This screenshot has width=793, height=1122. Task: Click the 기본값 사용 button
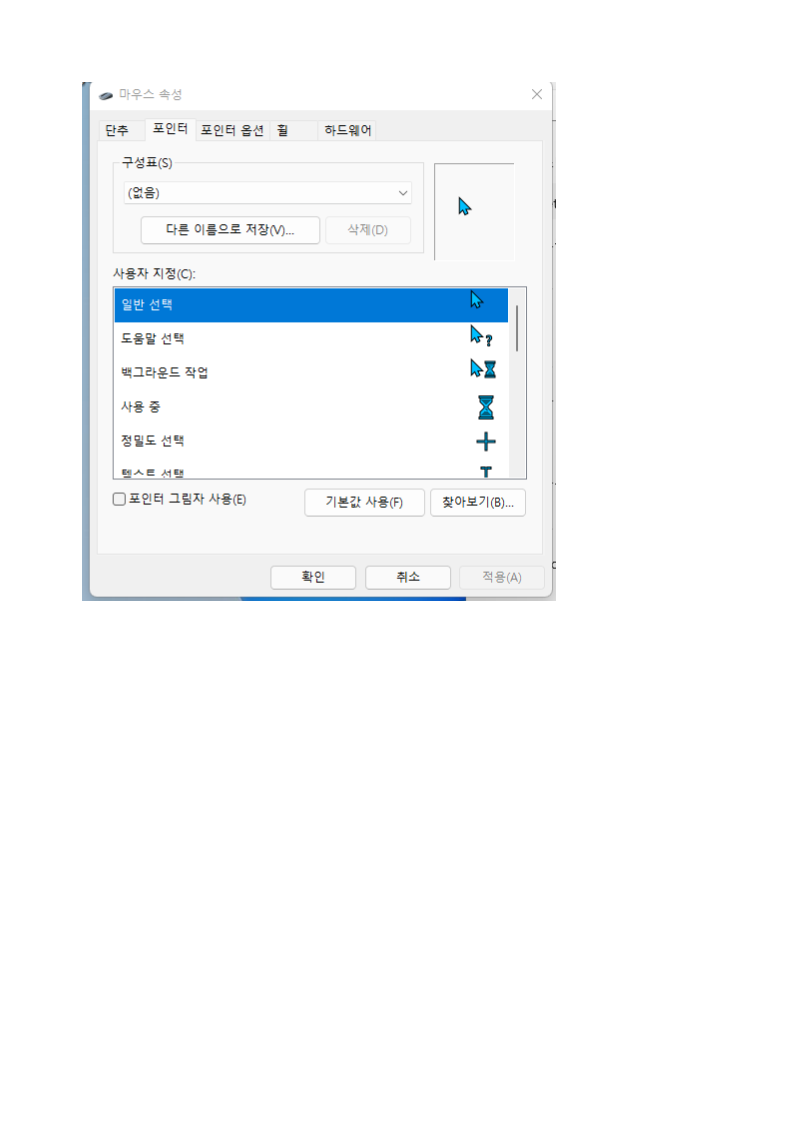tap(364, 502)
